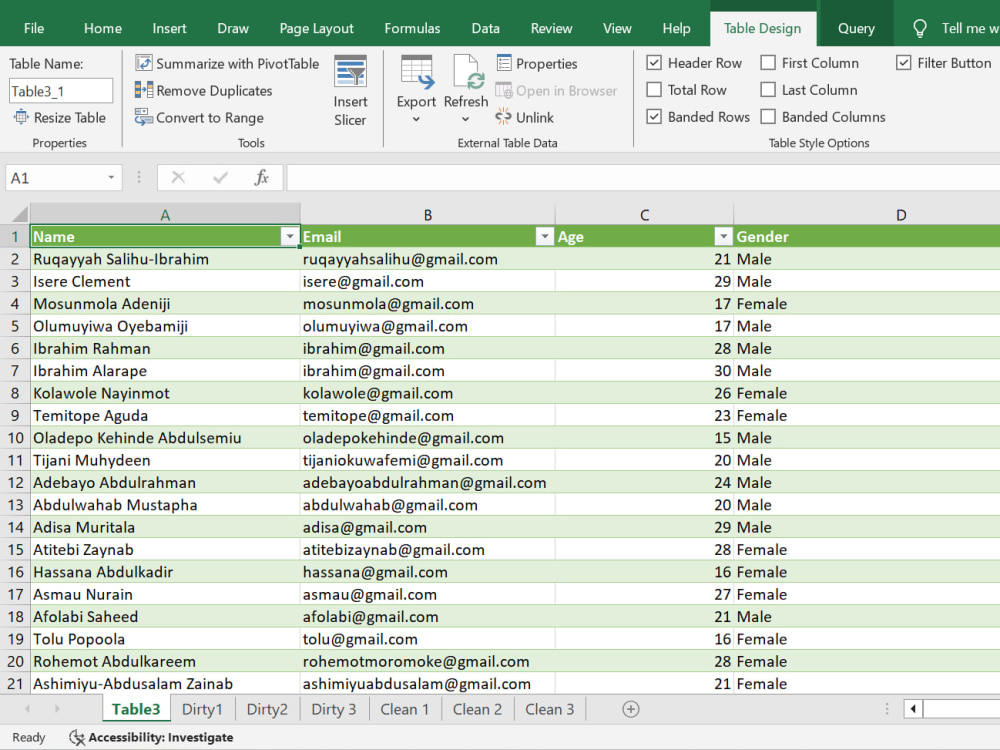Image resolution: width=1000 pixels, height=750 pixels.
Task: Click the Convert to Range icon
Action: 143,117
